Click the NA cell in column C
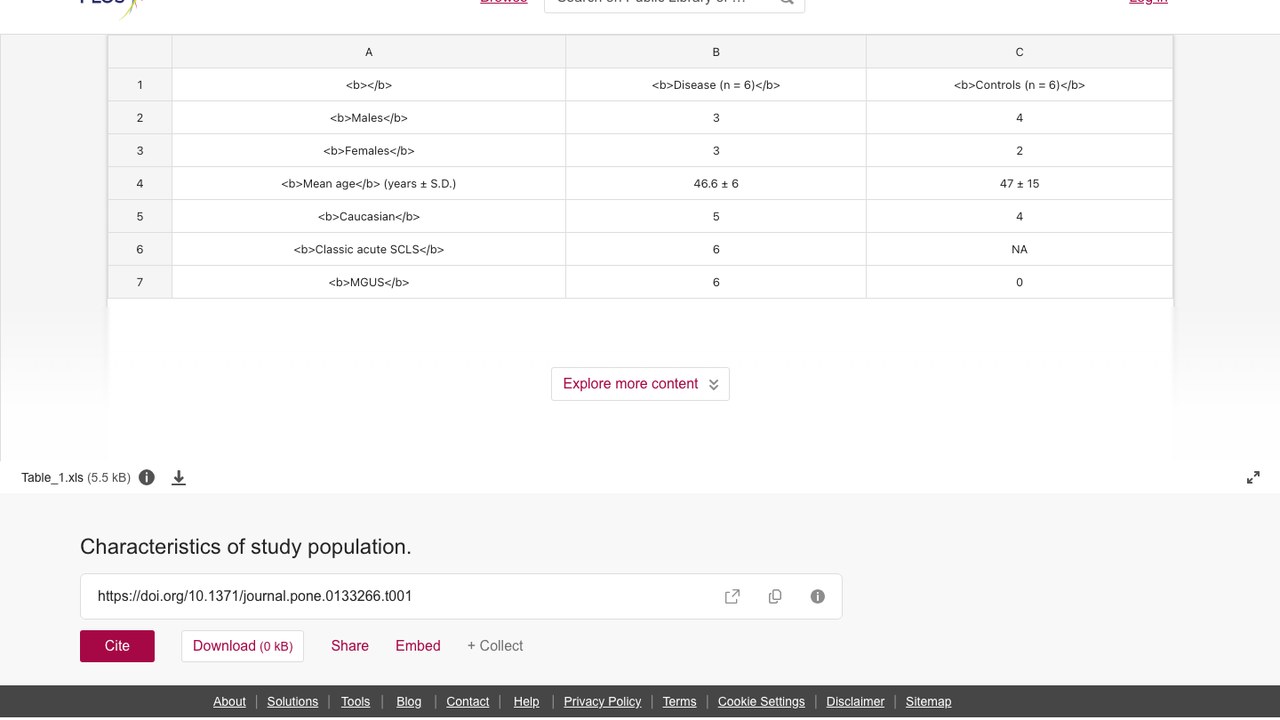Viewport: 1280px width, 720px height. [1019, 249]
